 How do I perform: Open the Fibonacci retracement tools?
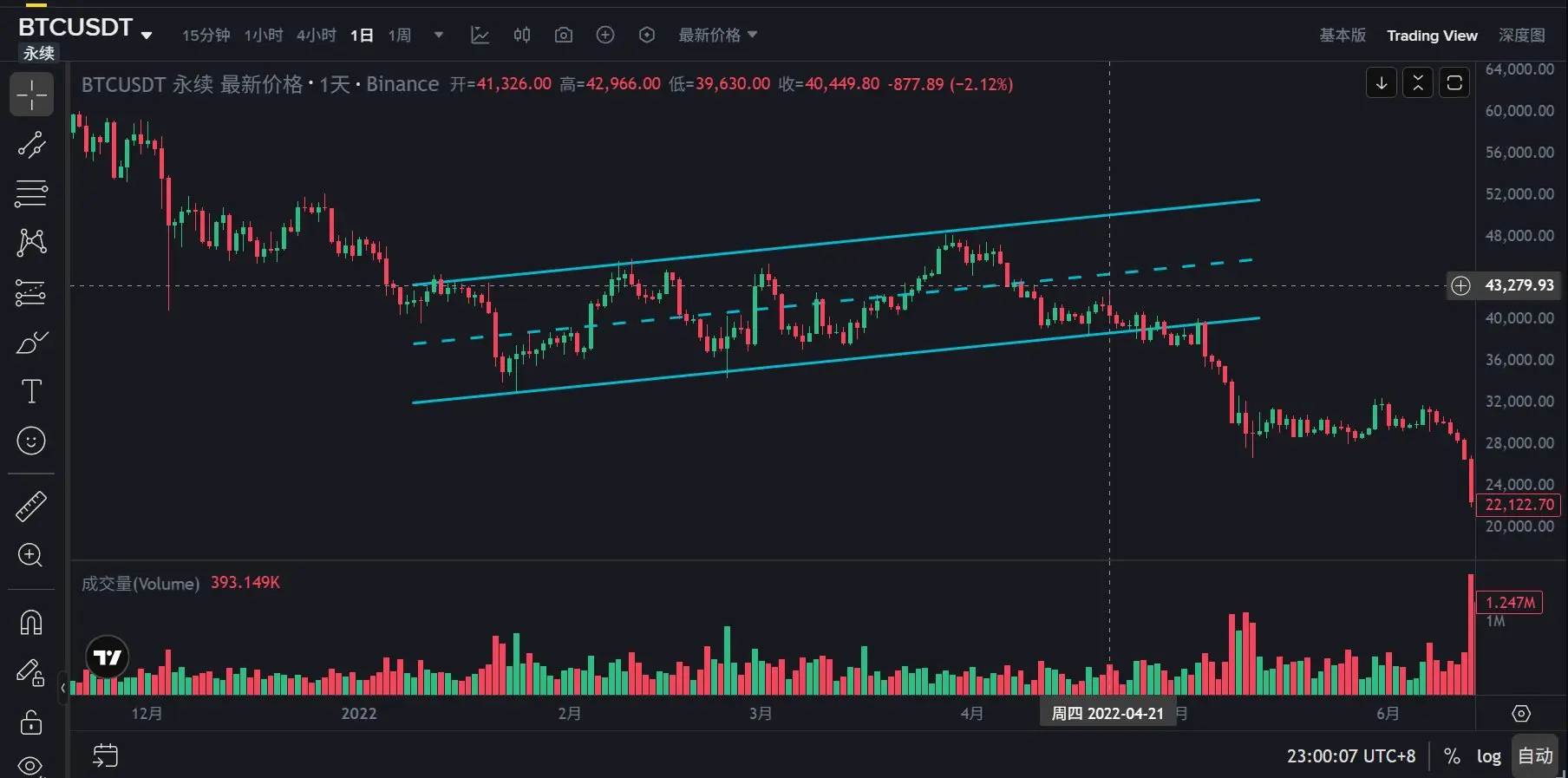click(x=31, y=193)
